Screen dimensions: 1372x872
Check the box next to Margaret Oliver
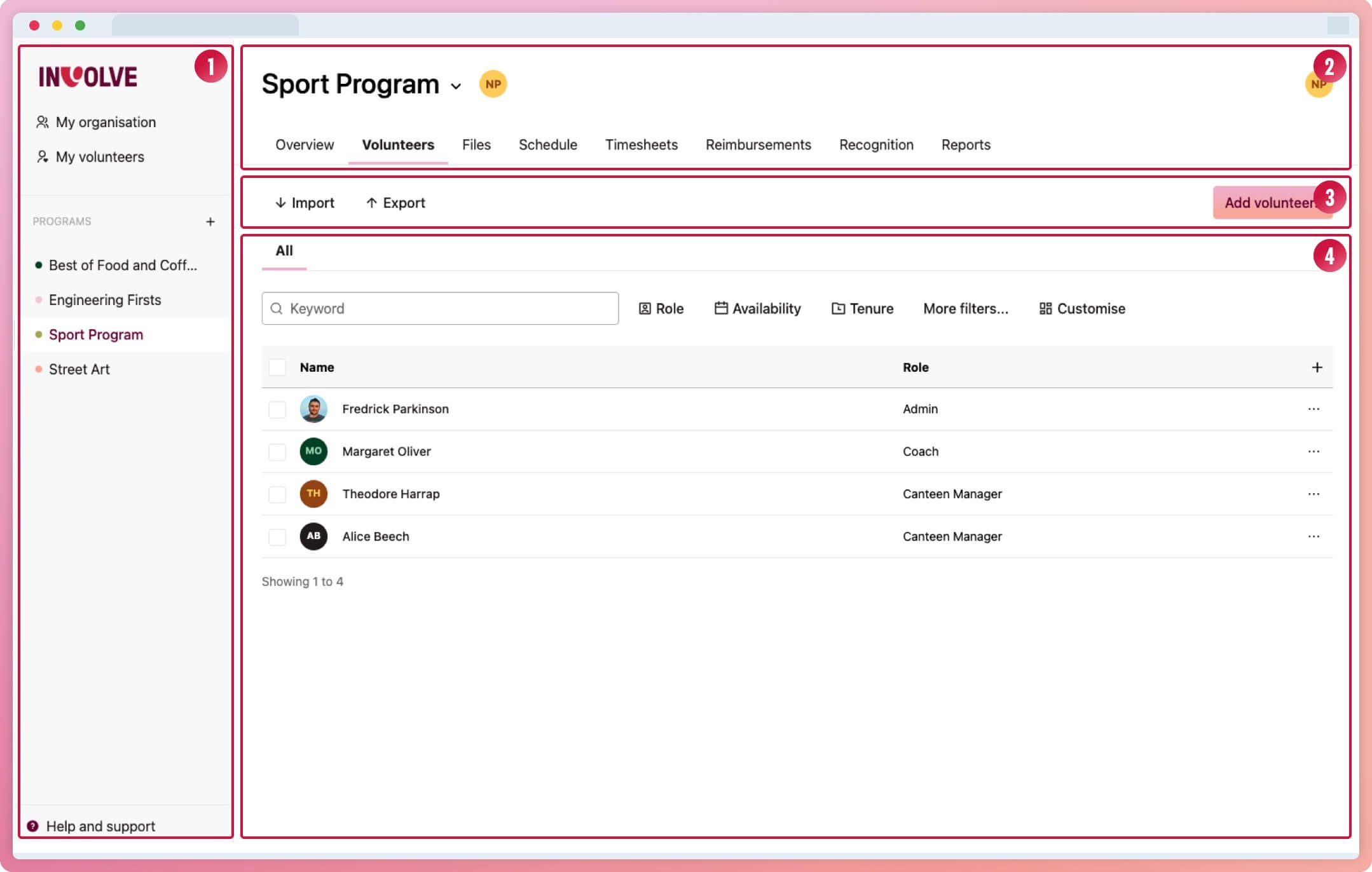point(277,452)
